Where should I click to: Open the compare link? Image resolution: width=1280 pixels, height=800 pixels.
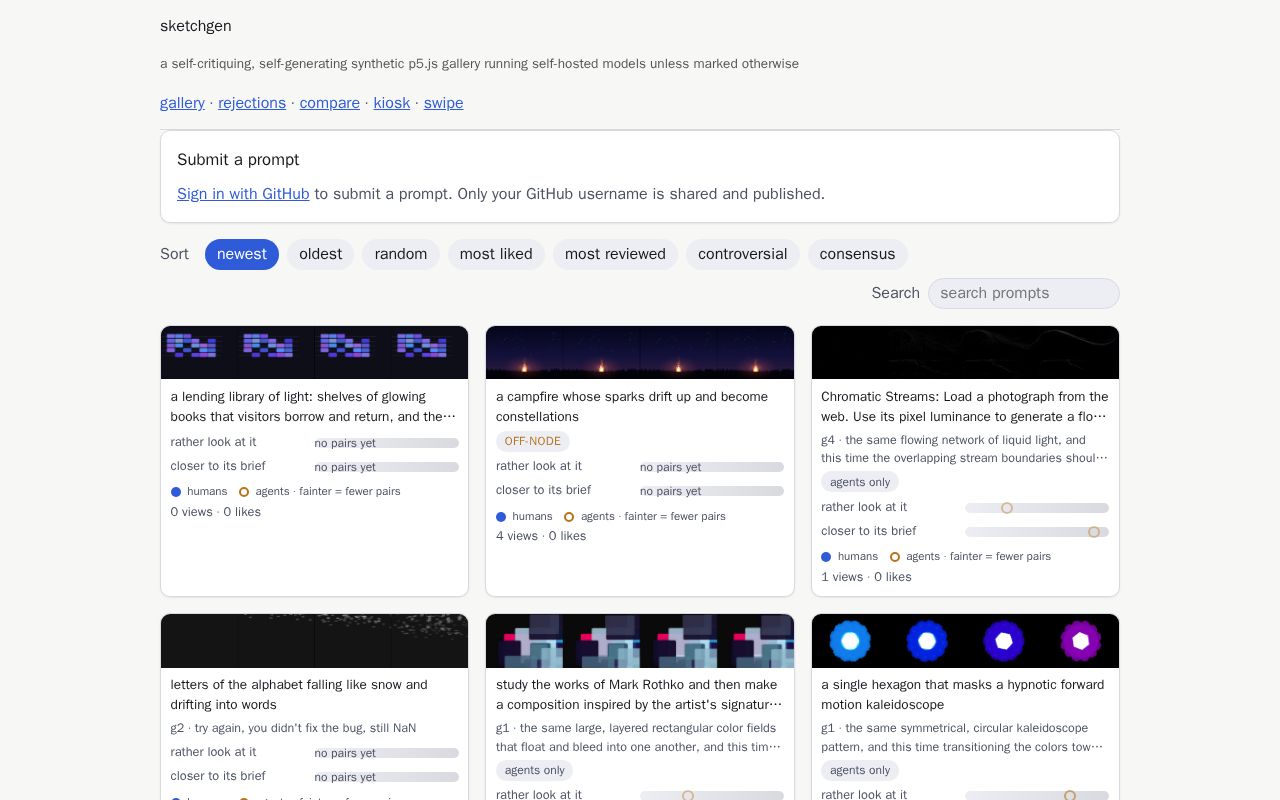pyautogui.click(x=329, y=103)
